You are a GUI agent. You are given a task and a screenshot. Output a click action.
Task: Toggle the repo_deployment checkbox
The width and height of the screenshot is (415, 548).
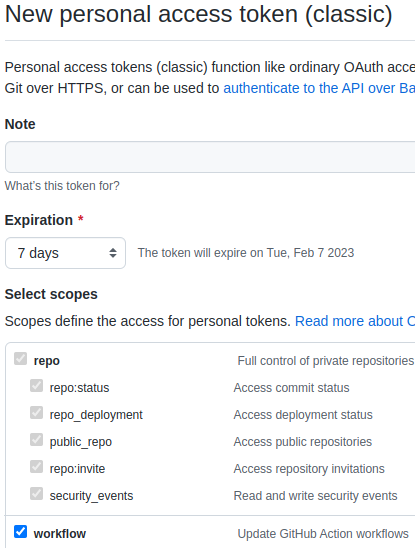[x=36, y=413]
